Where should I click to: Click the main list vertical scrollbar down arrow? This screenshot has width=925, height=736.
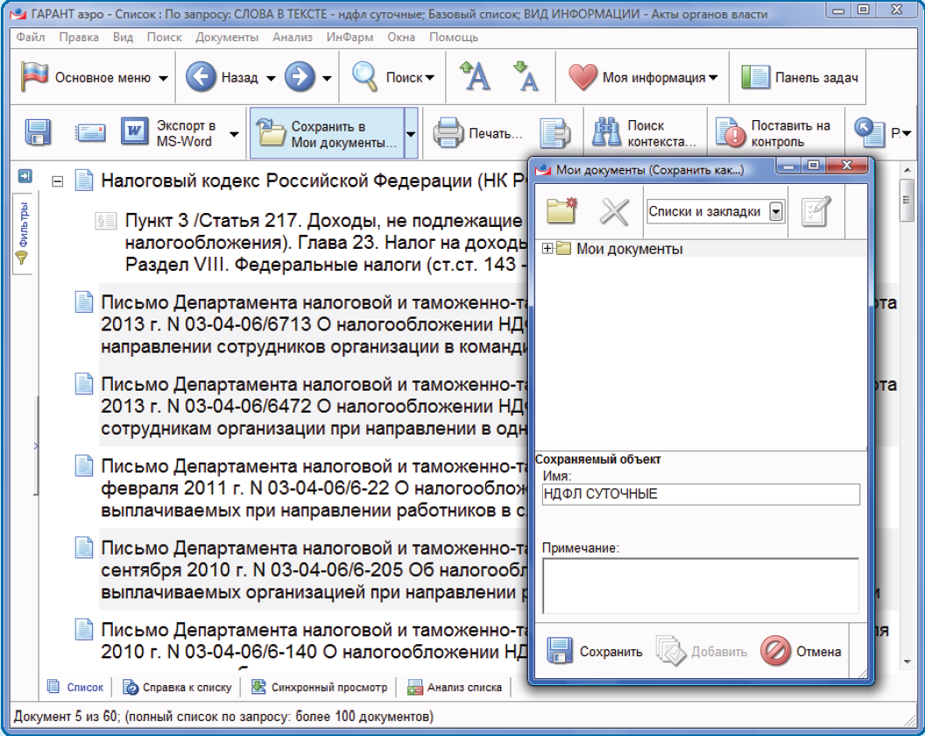[x=907, y=662]
